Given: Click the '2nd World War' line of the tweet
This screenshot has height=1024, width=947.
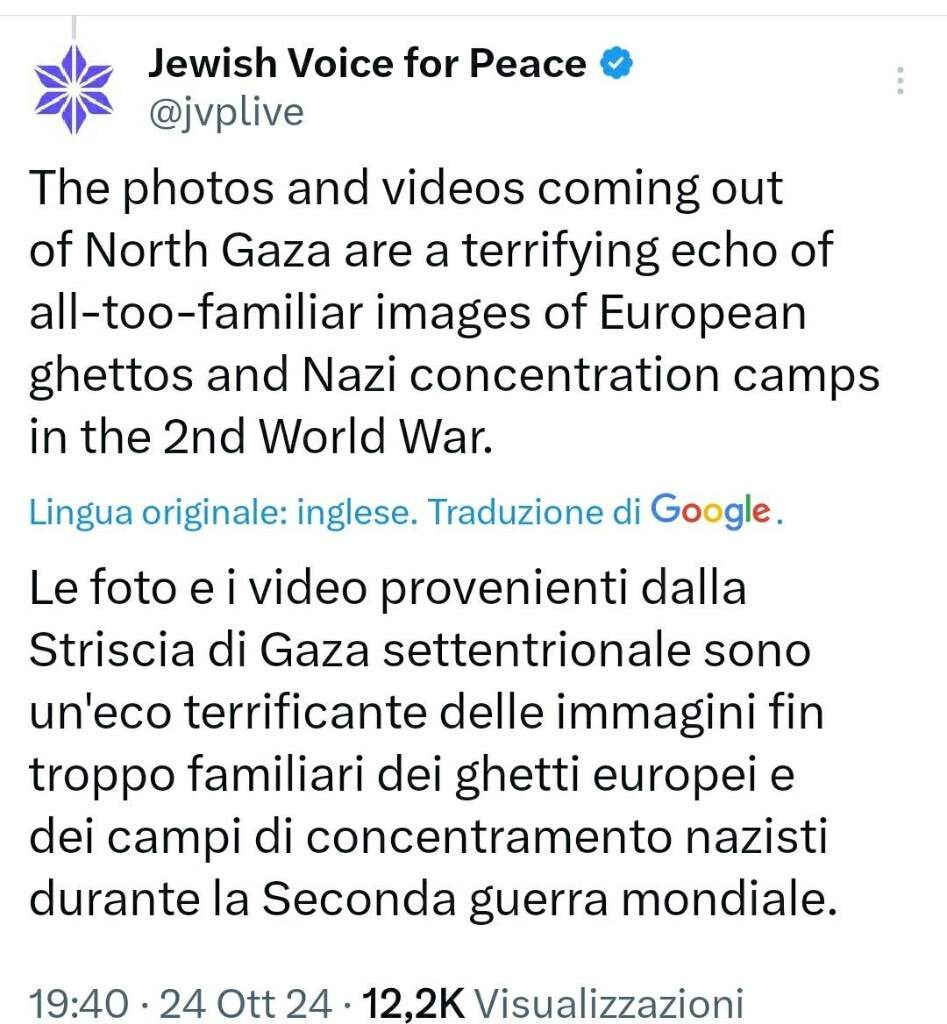Looking at the screenshot, I should pyautogui.click(x=327, y=436).
